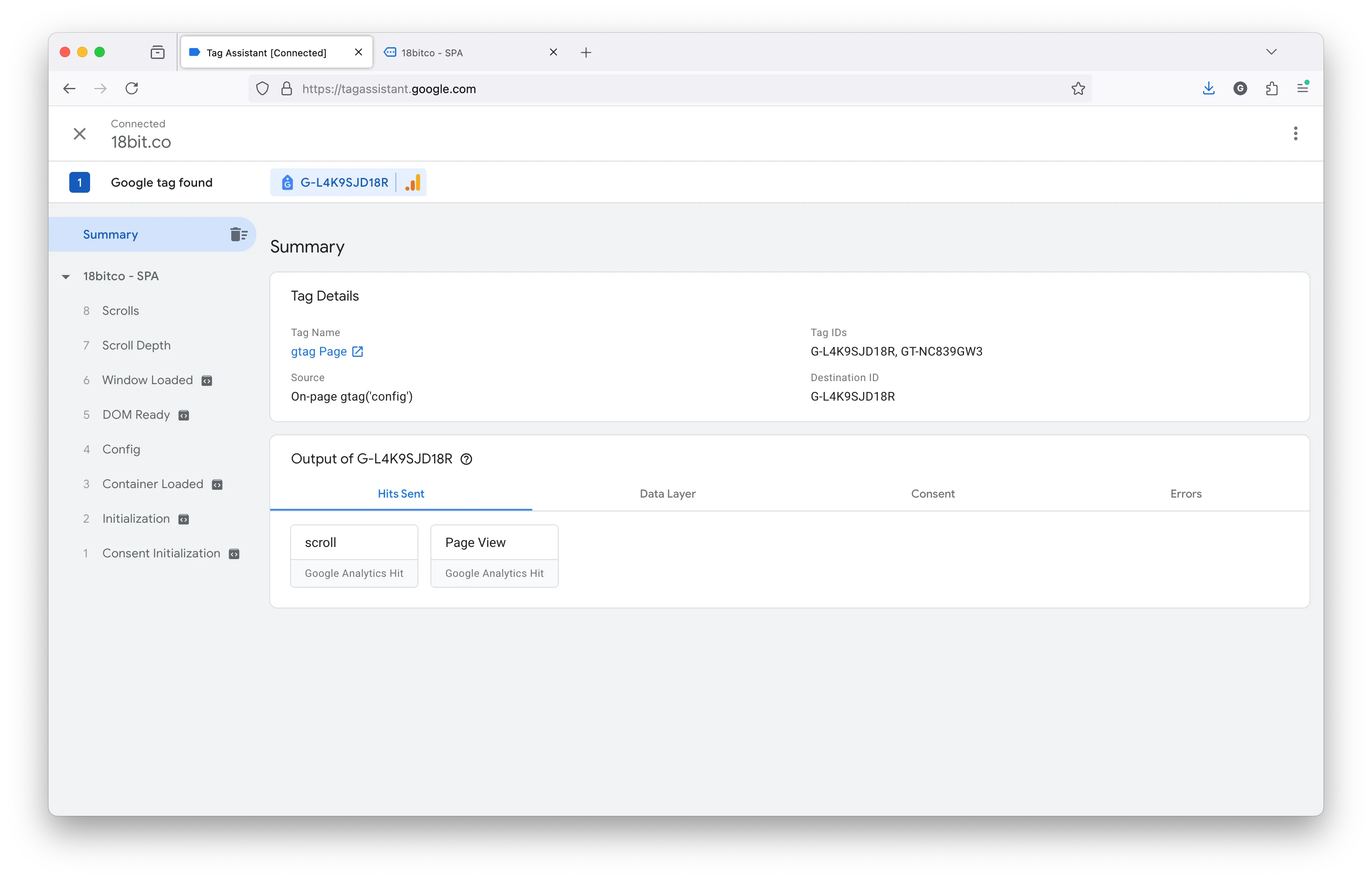Open the browser downloads panel
Screen dimensions: 1372x880
(x=1209, y=89)
